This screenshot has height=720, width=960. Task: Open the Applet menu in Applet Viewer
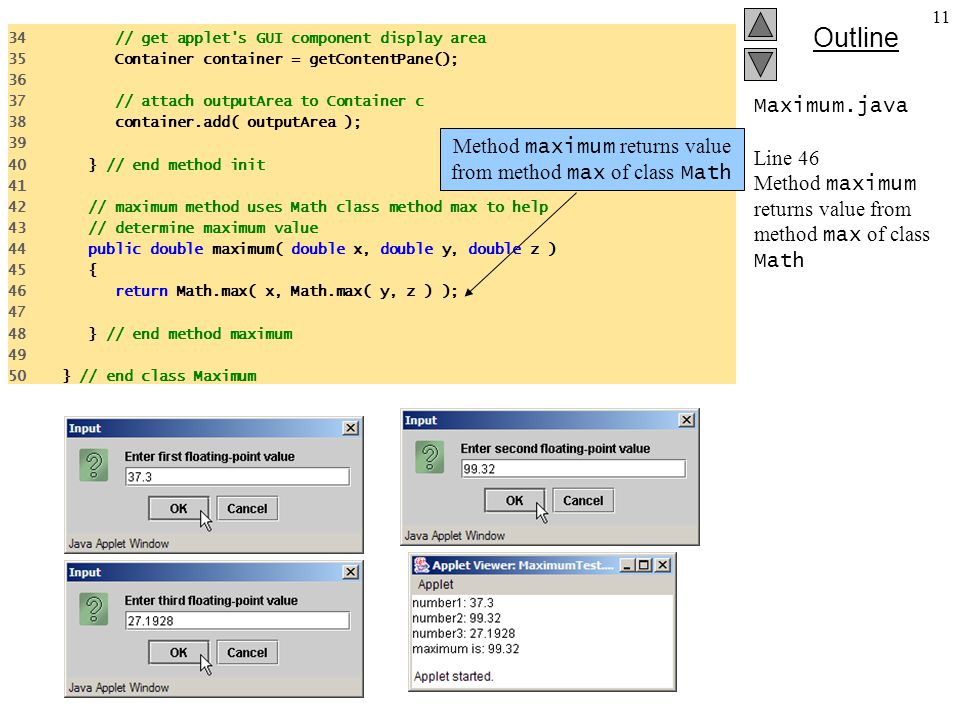(x=435, y=584)
